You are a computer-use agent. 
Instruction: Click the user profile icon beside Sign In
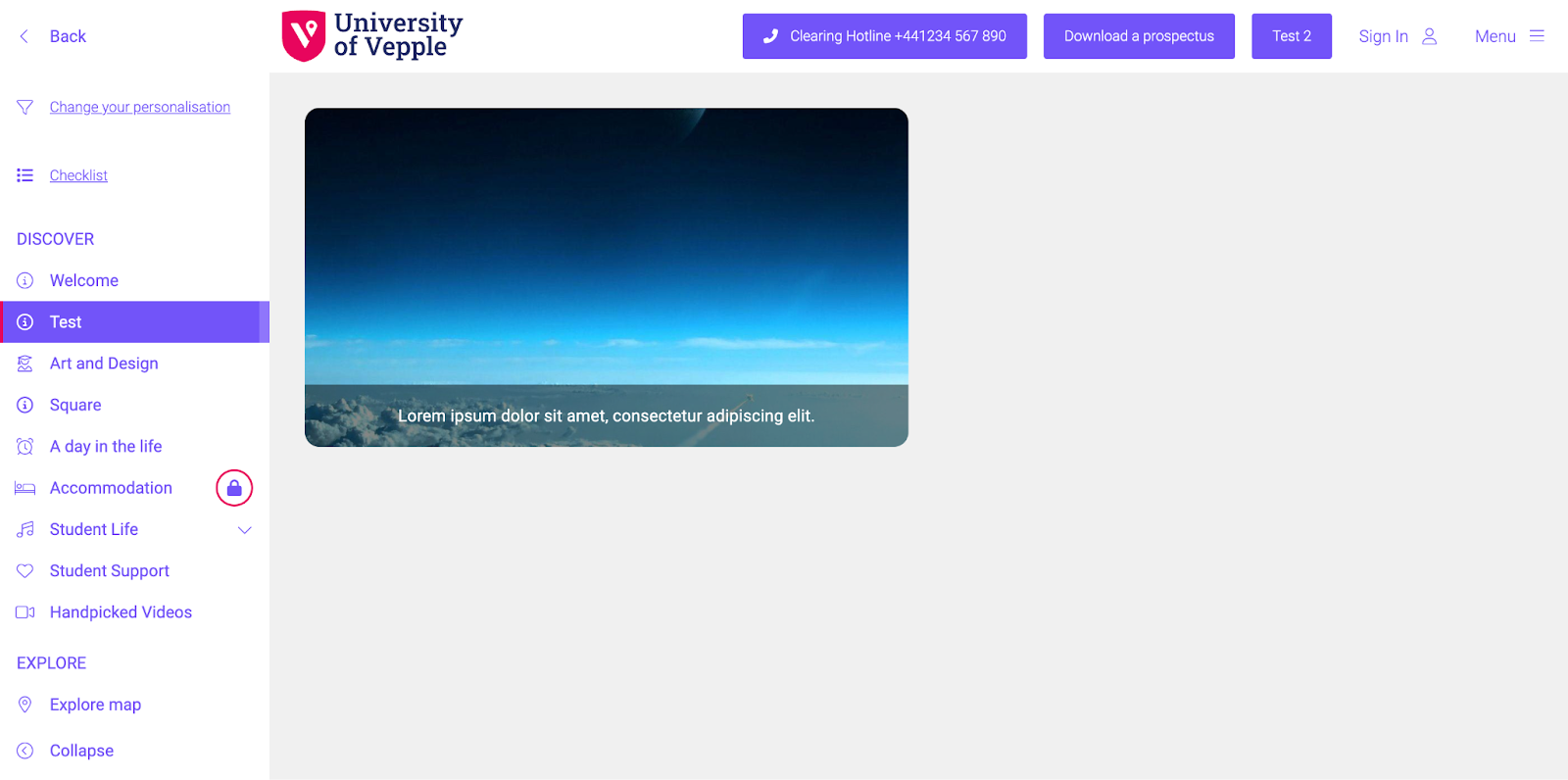point(1430,36)
